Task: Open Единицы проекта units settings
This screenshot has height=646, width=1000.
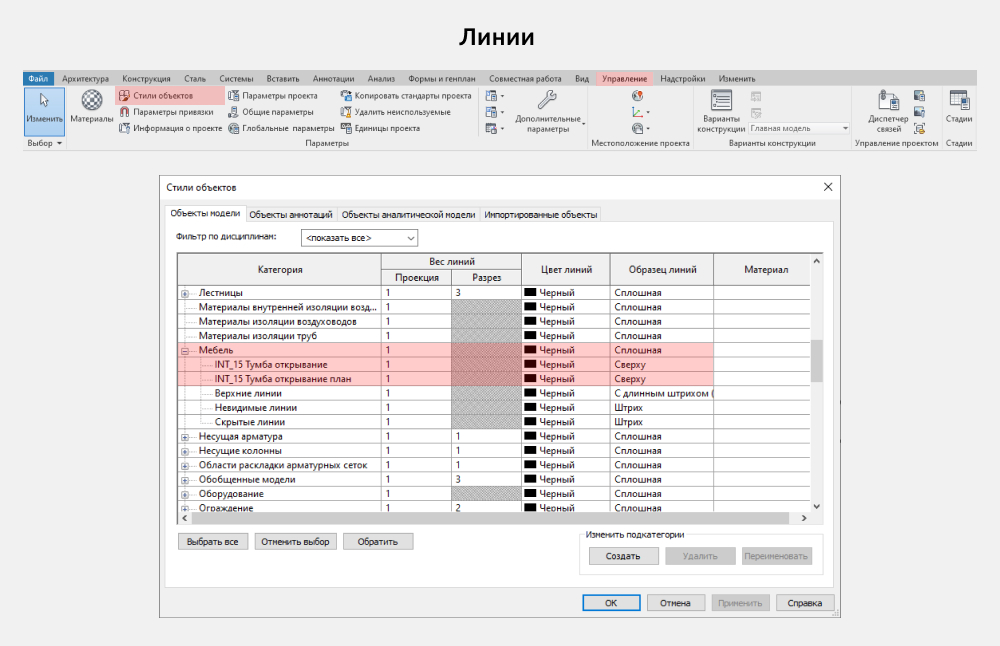Action: (x=380, y=128)
